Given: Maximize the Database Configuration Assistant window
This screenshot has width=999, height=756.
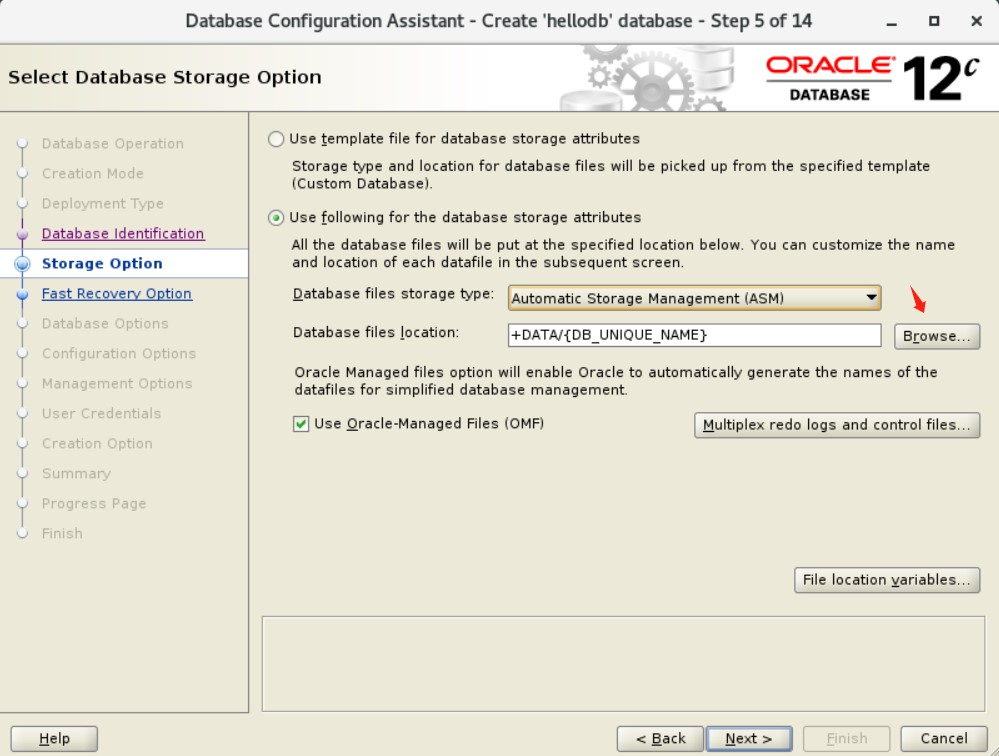Looking at the screenshot, I should (934, 22).
